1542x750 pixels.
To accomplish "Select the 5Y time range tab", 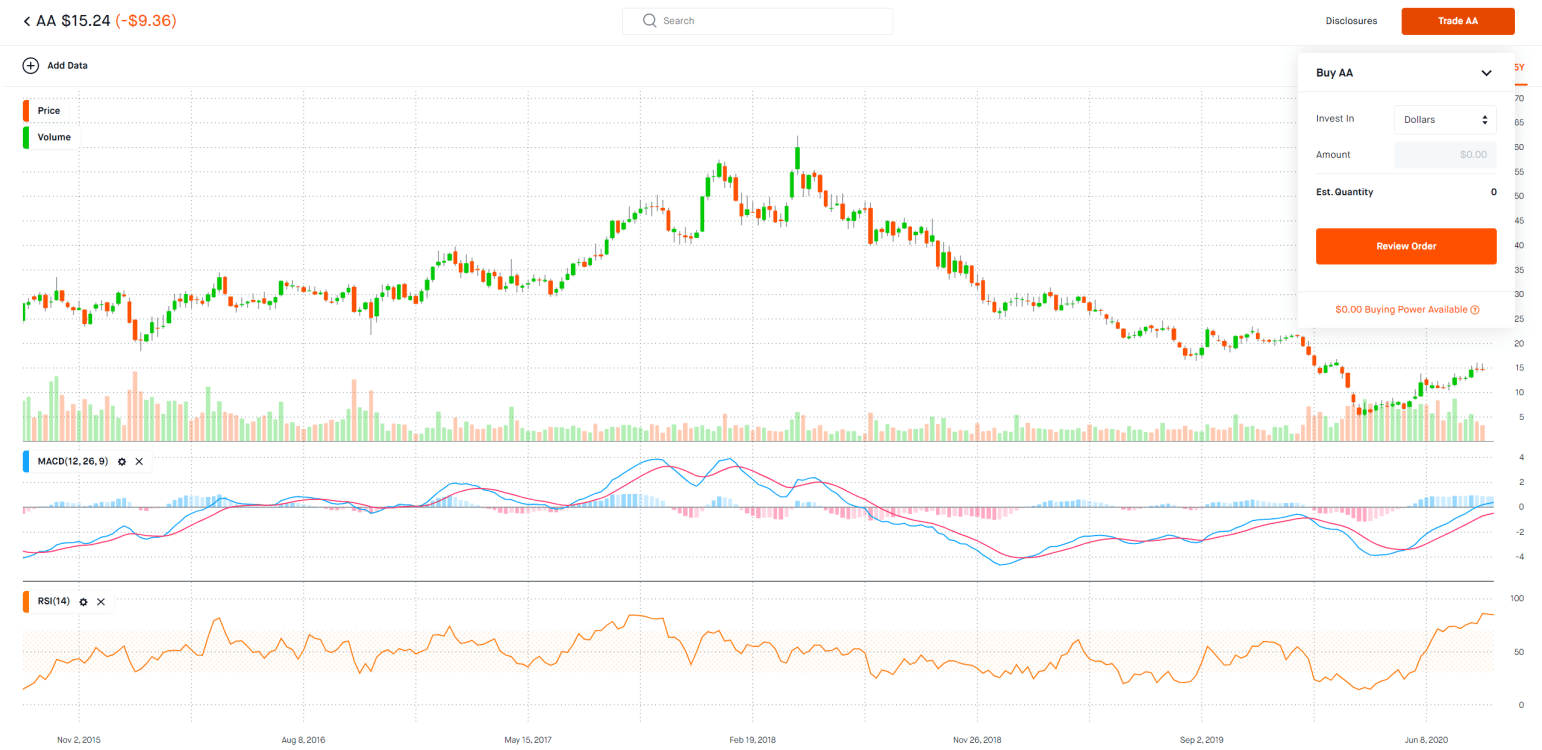I will 1518,67.
